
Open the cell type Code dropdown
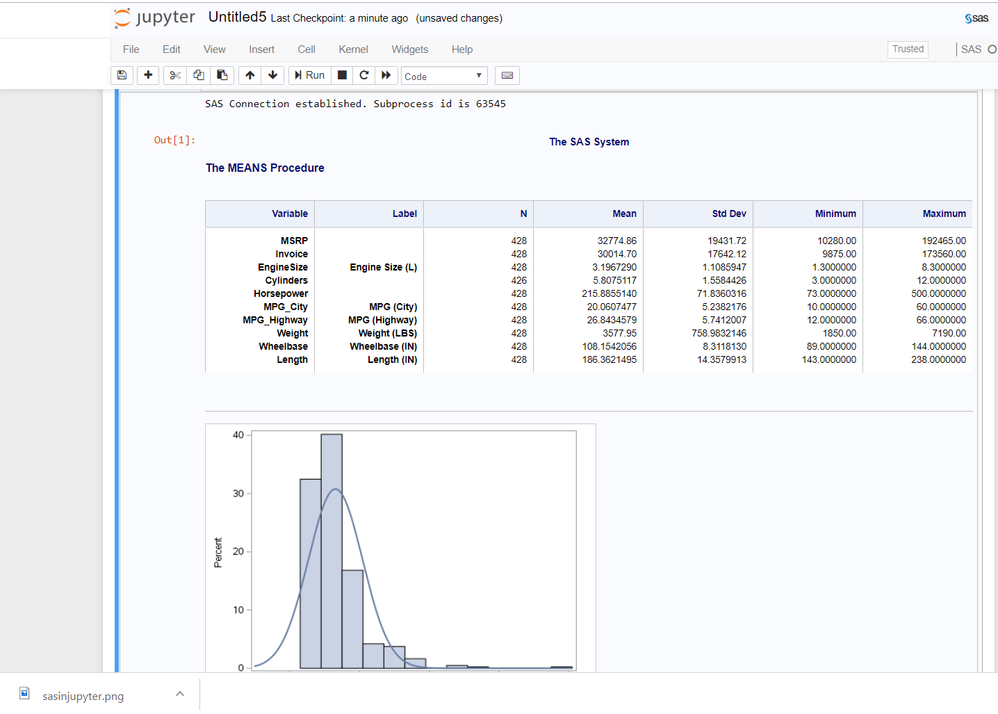pos(443,76)
